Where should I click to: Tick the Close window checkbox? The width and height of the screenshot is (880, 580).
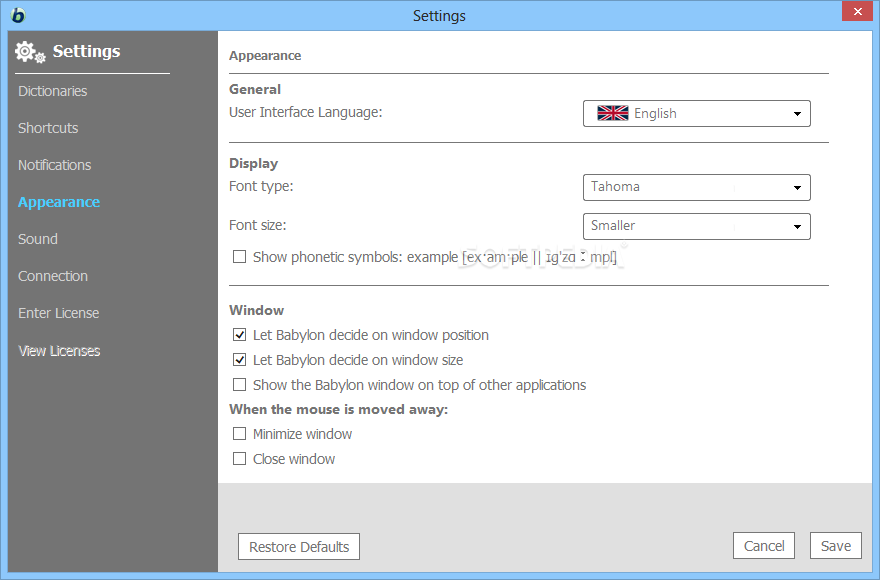[240, 459]
